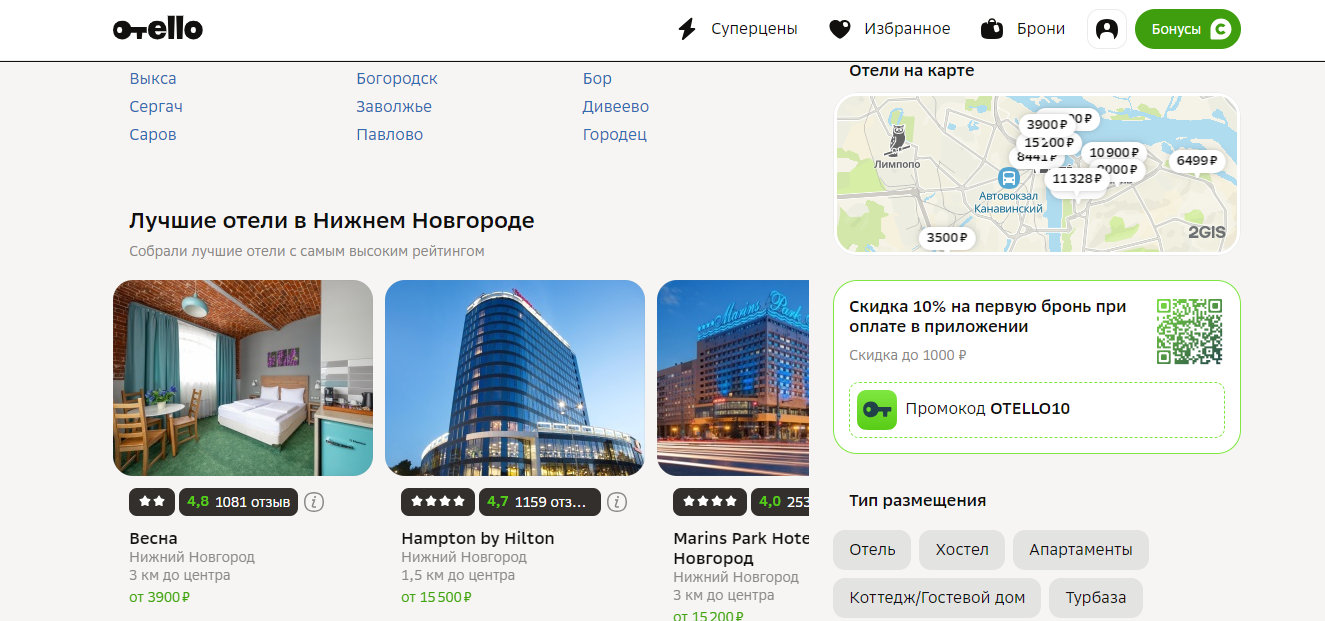Click the QR code for the app
Viewport: 1325px width, 621px height.
click(x=1190, y=332)
